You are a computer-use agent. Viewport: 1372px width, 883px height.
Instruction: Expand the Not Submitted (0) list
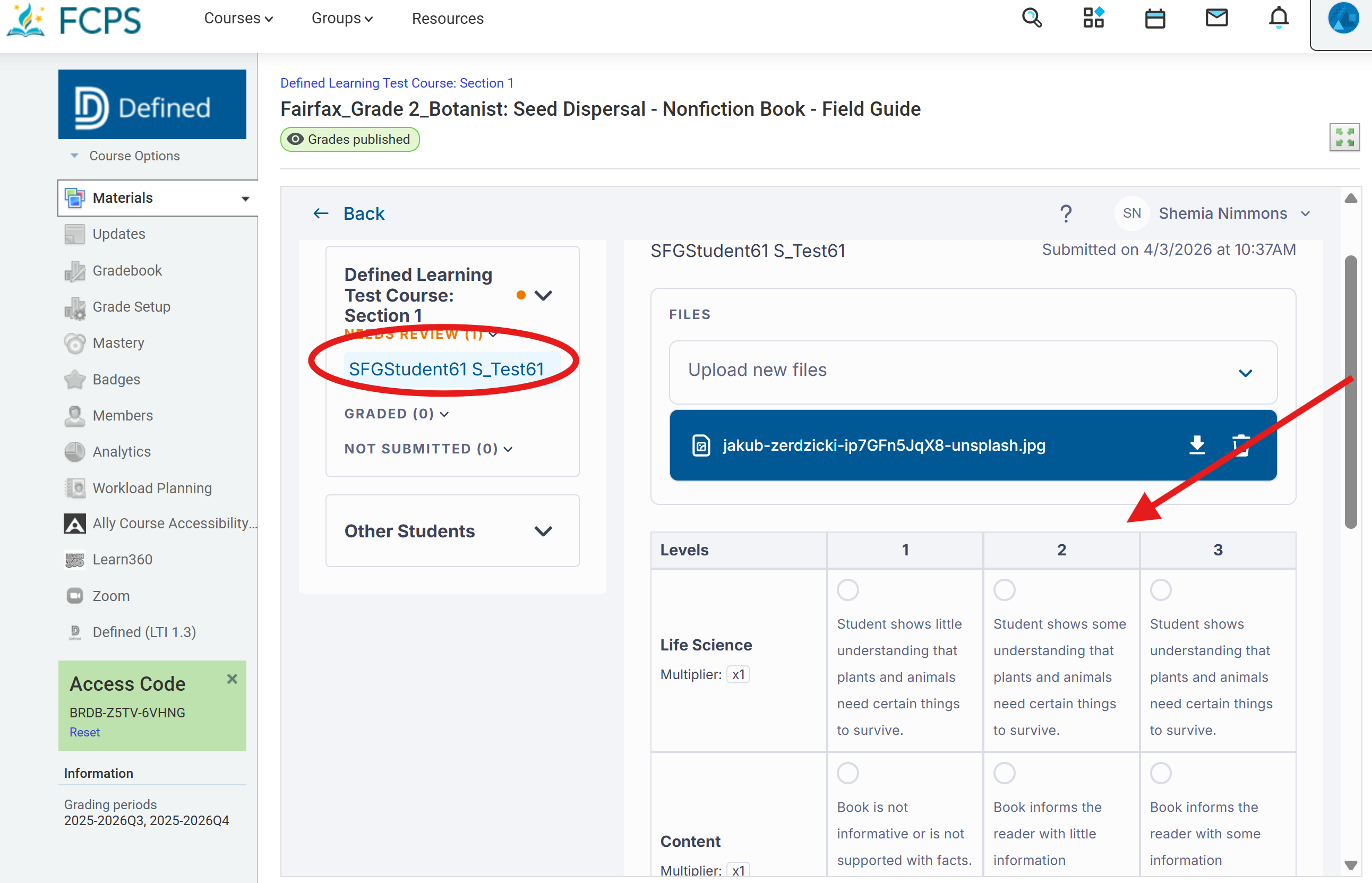[428, 449]
